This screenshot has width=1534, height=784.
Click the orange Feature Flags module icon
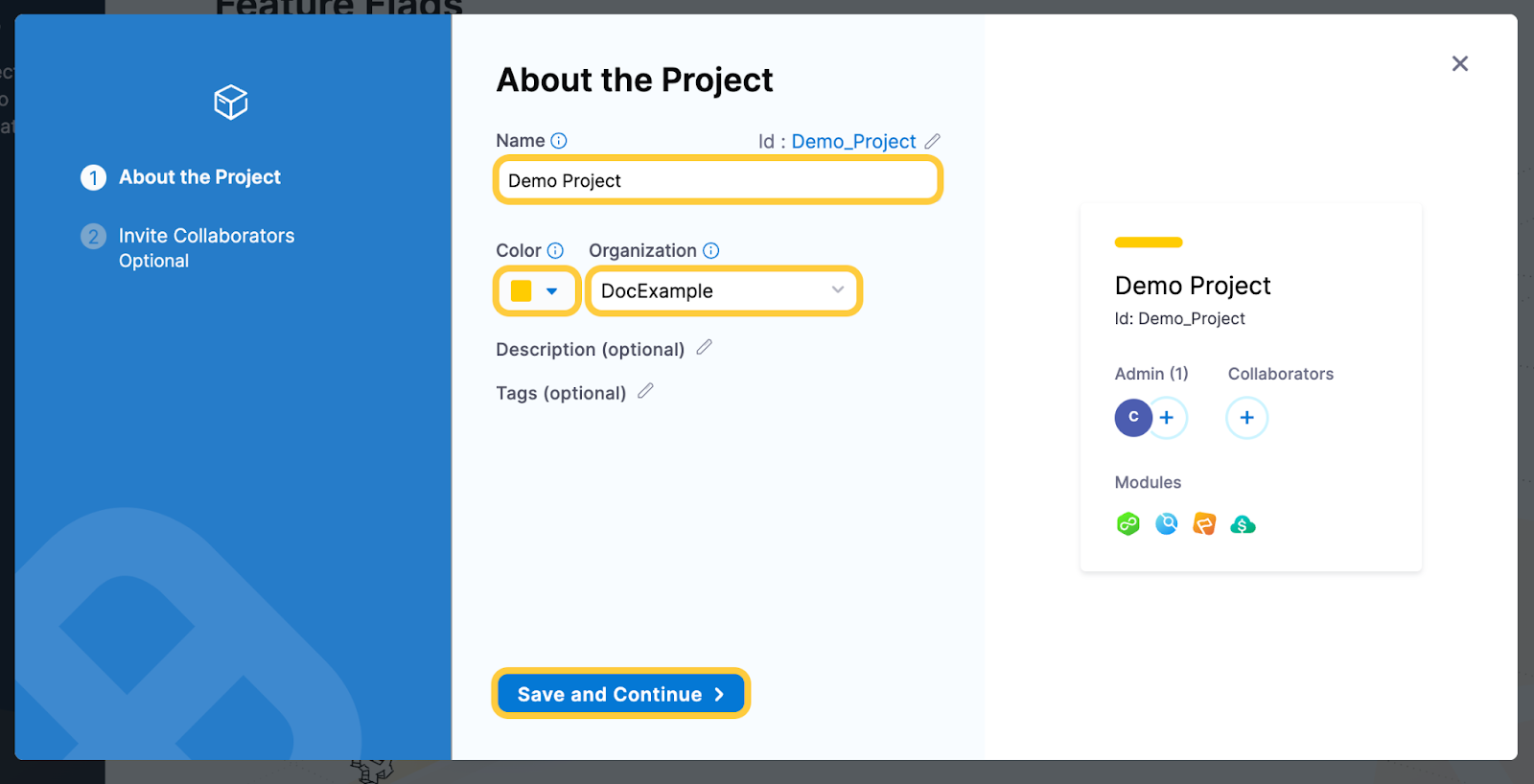coord(1204,524)
